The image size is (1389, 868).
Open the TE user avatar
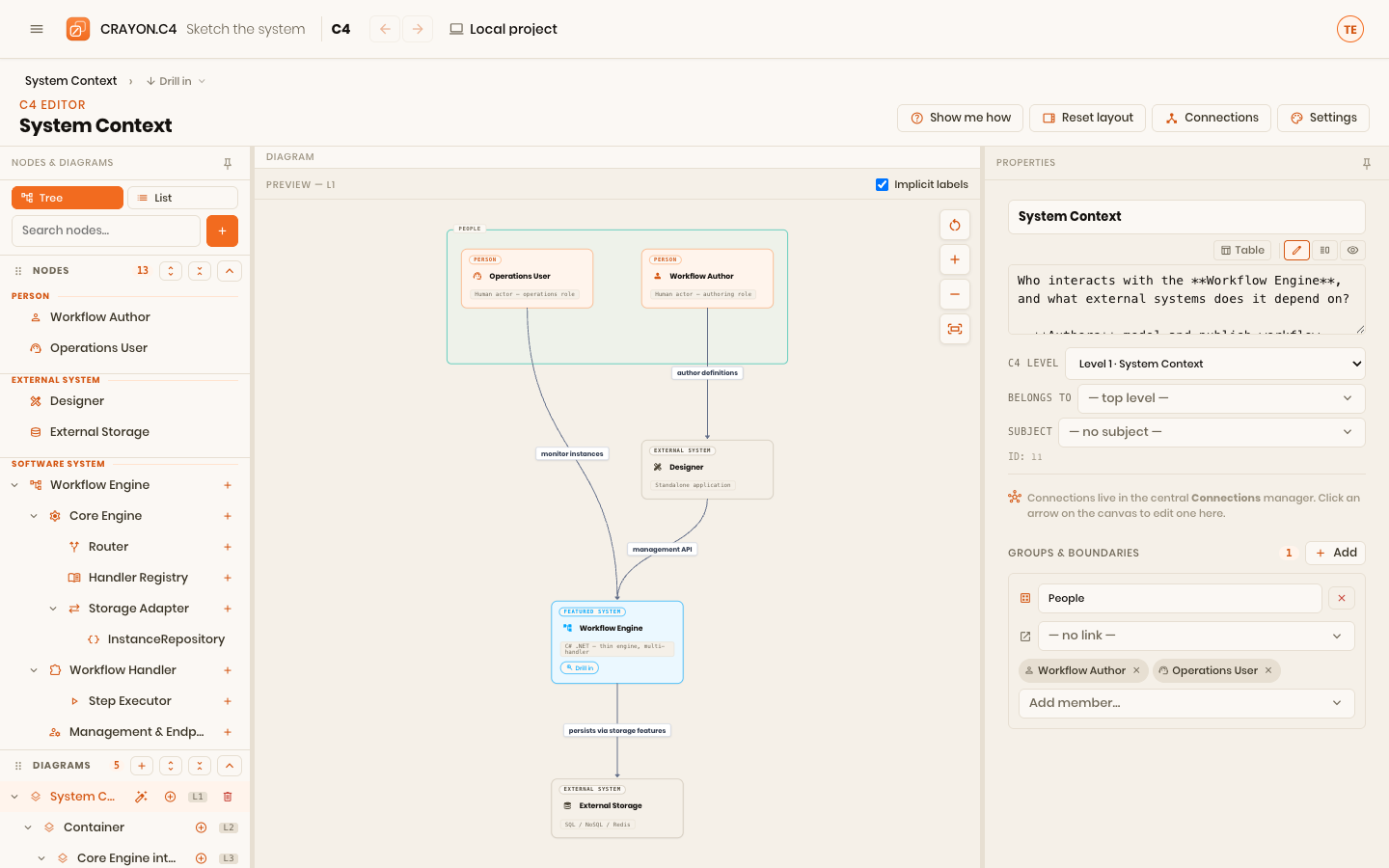[1350, 29]
